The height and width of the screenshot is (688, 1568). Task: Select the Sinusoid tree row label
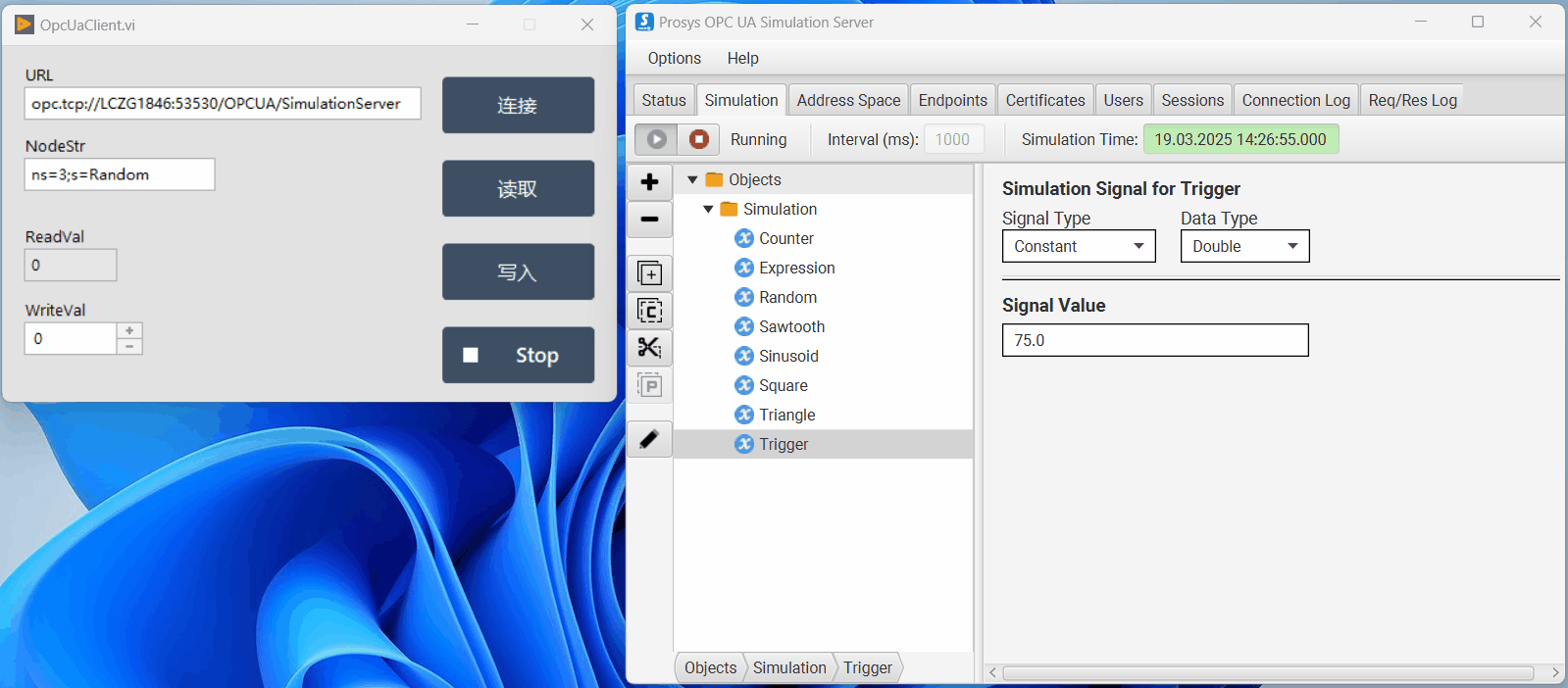coord(788,356)
